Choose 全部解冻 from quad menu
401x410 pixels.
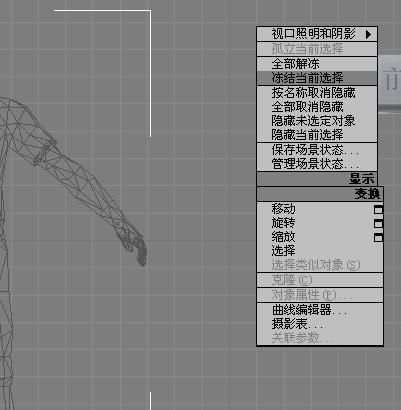tap(317, 64)
